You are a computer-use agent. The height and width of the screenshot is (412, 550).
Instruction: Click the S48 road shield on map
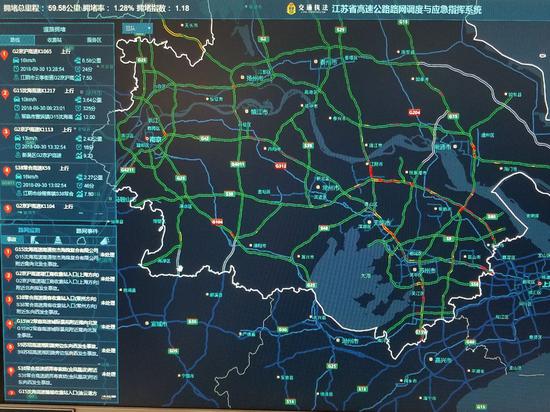click(324, 228)
